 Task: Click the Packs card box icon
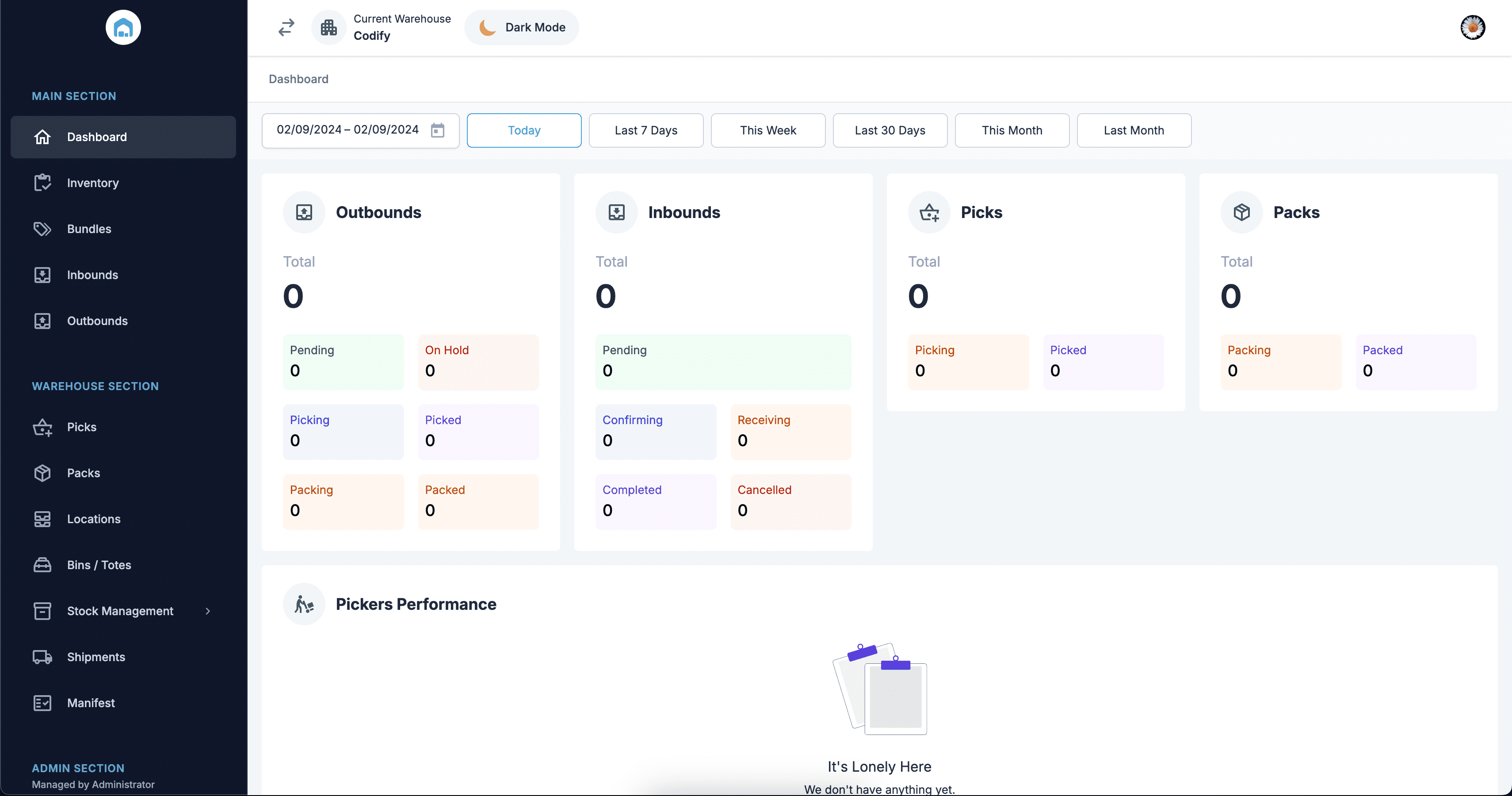(1241, 213)
